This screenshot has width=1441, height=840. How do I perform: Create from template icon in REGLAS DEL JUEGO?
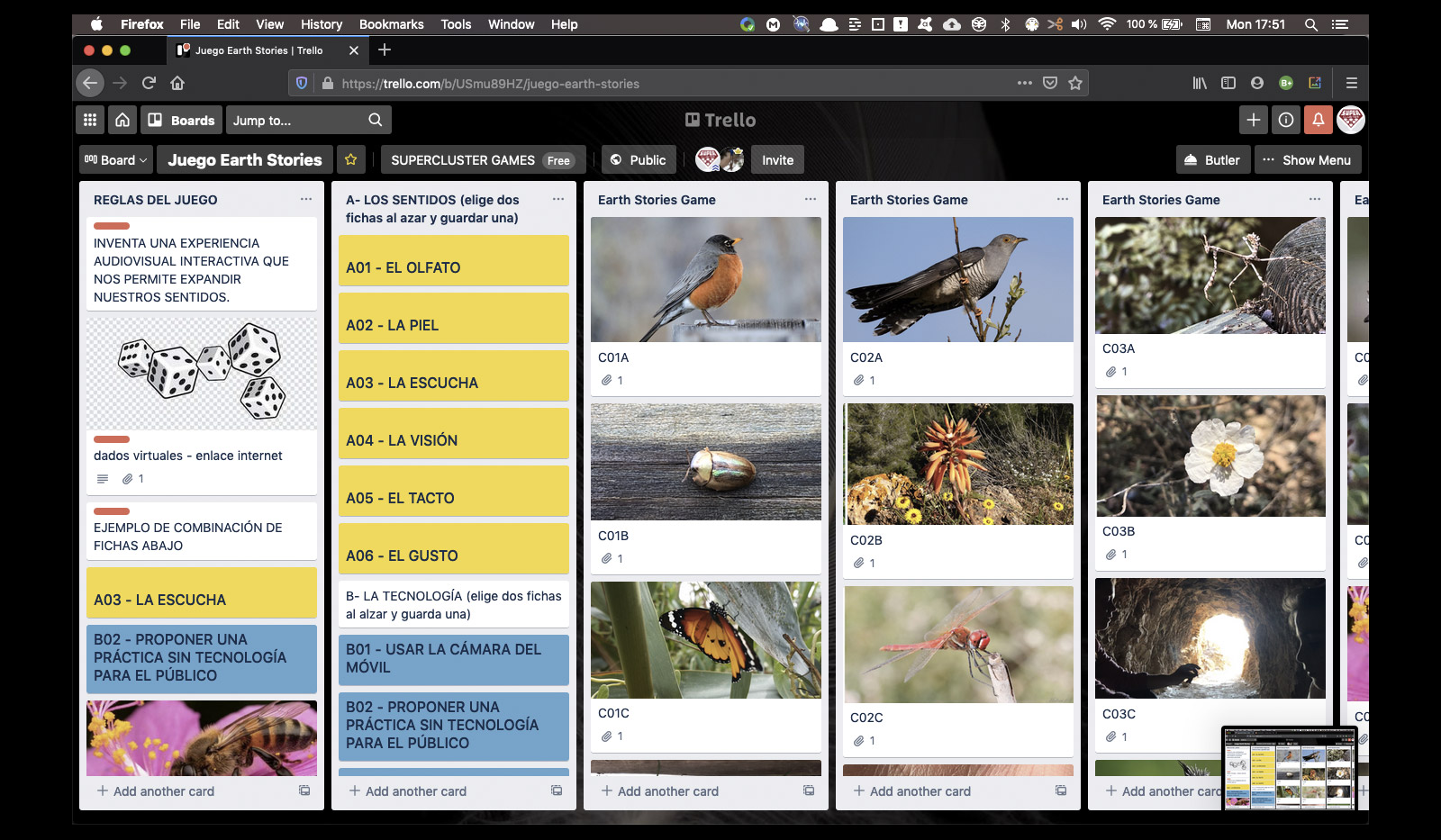pos(304,790)
